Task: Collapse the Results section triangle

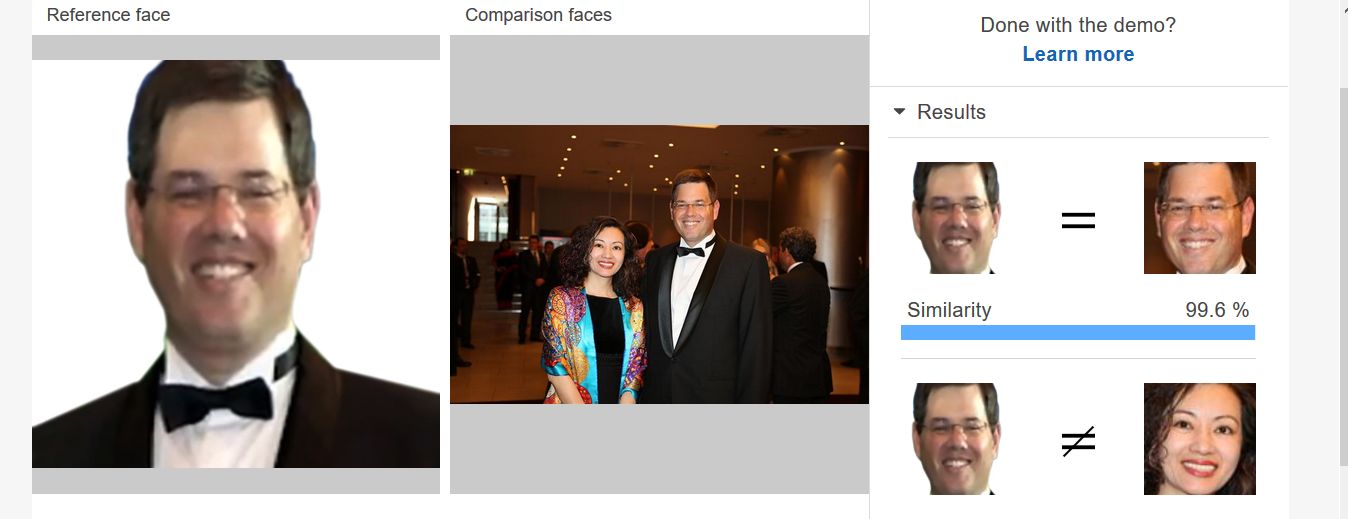Action: (900, 112)
